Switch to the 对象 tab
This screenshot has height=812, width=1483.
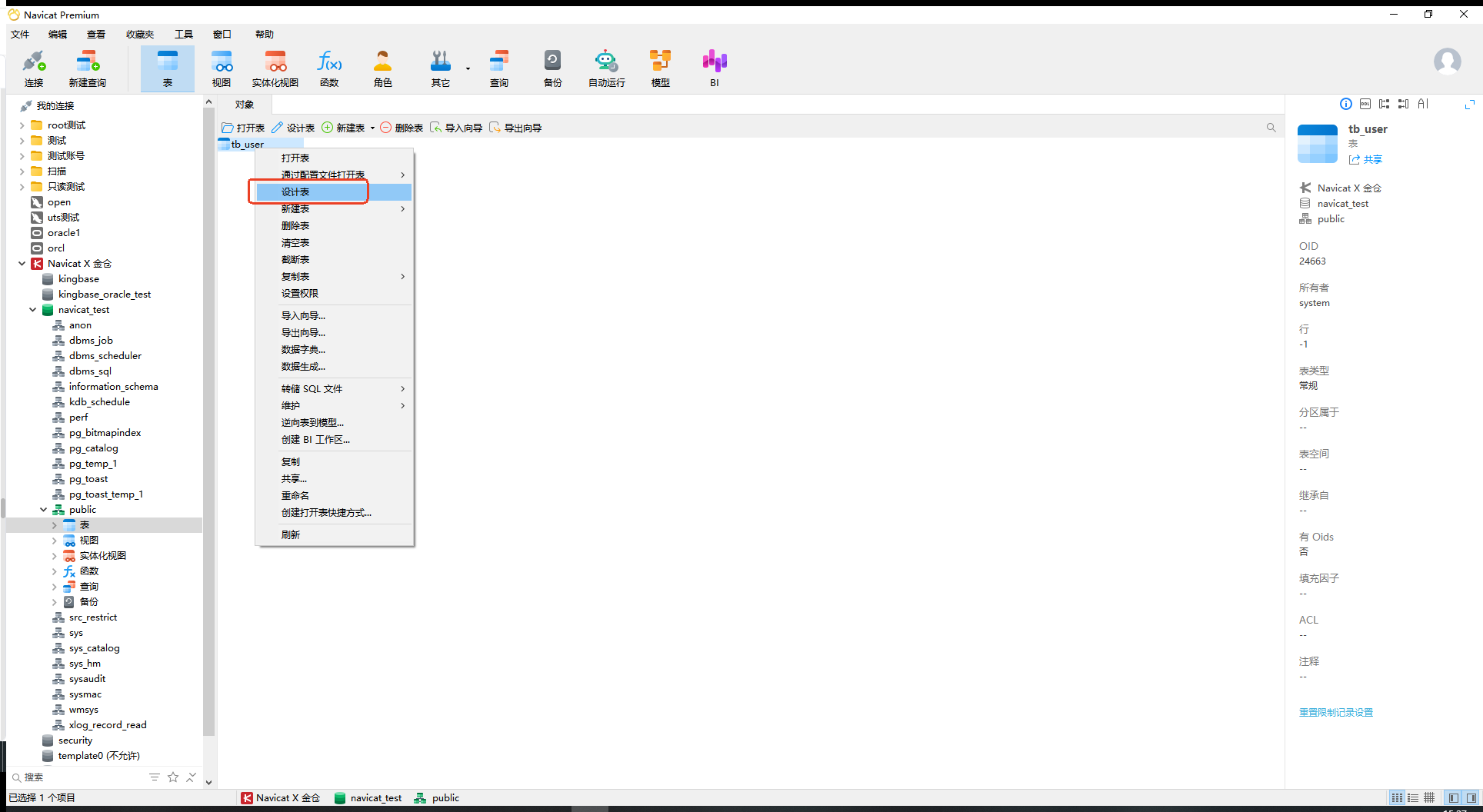245,105
